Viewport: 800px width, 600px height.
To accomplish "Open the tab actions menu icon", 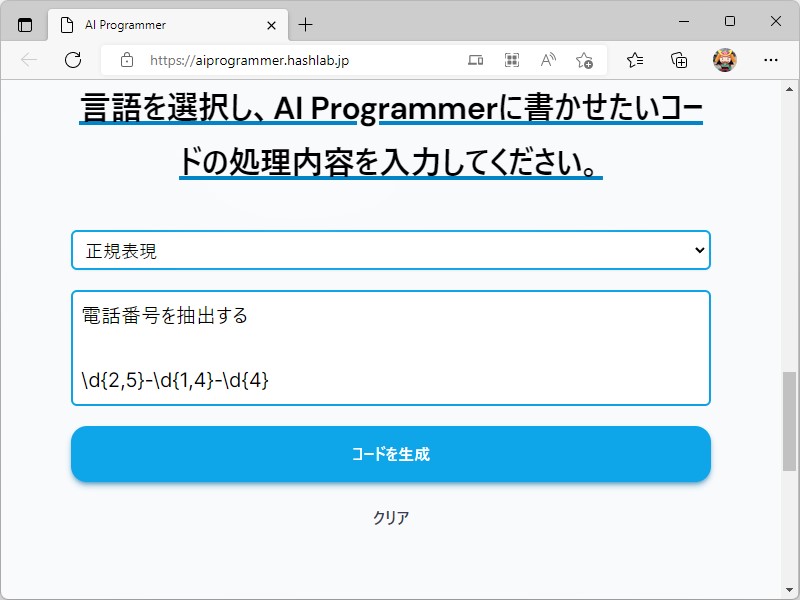I will pyautogui.click(x=24, y=22).
